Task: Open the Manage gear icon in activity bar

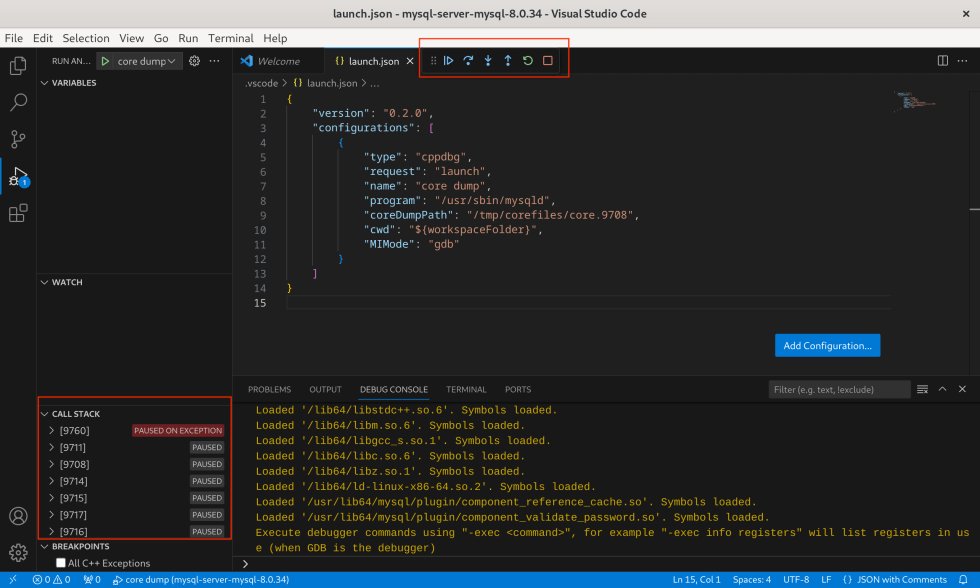Action: point(17,553)
